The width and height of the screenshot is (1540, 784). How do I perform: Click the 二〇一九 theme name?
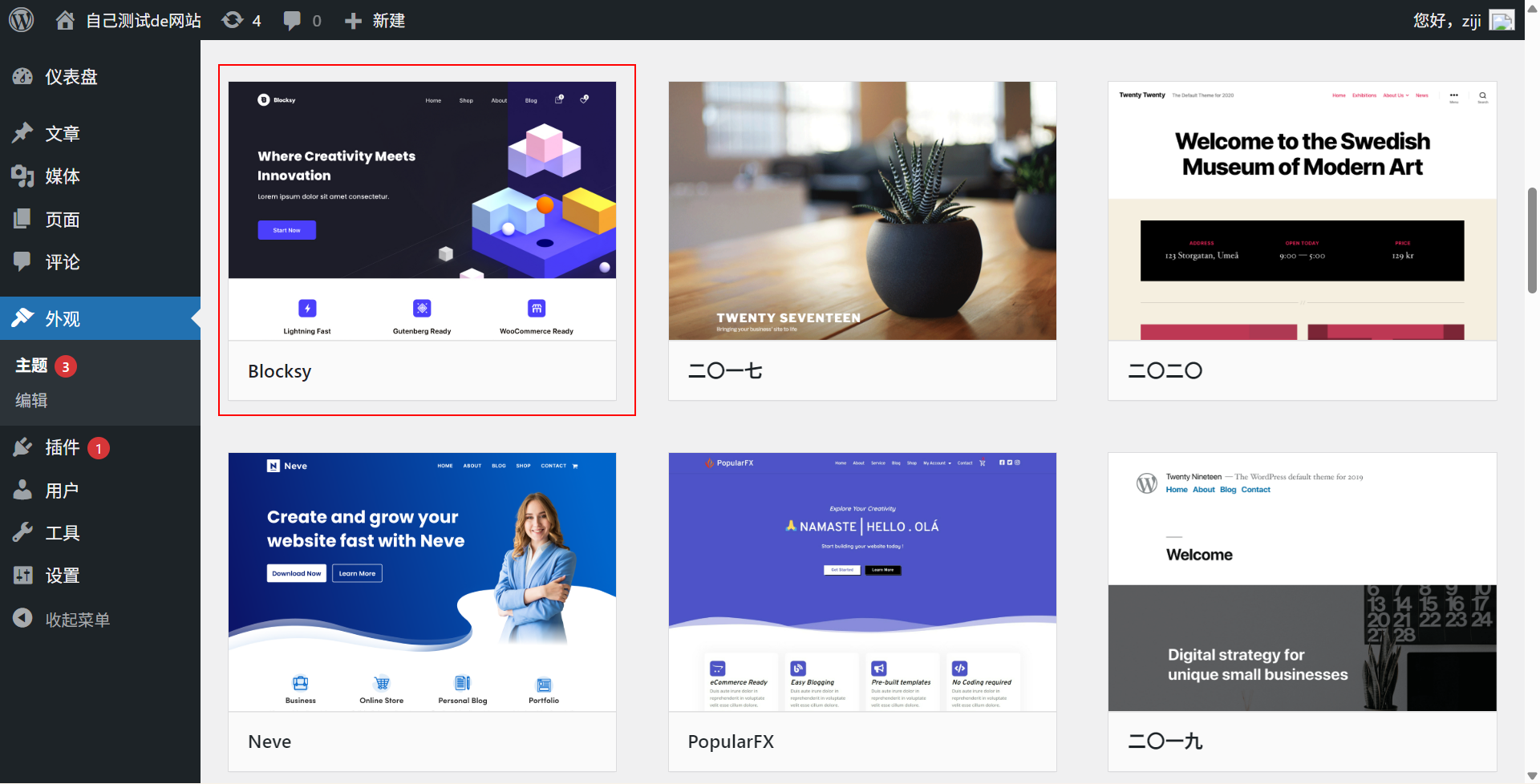click(x=1165, y=742)
